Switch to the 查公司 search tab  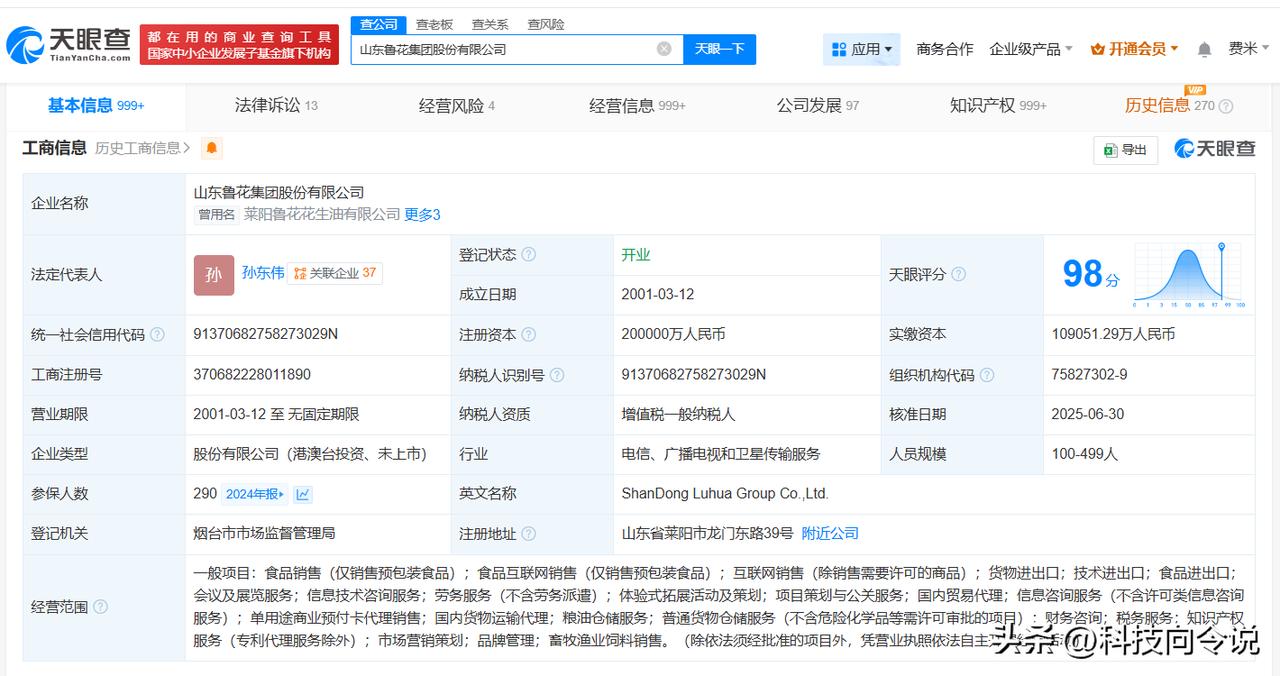[379, 24]
